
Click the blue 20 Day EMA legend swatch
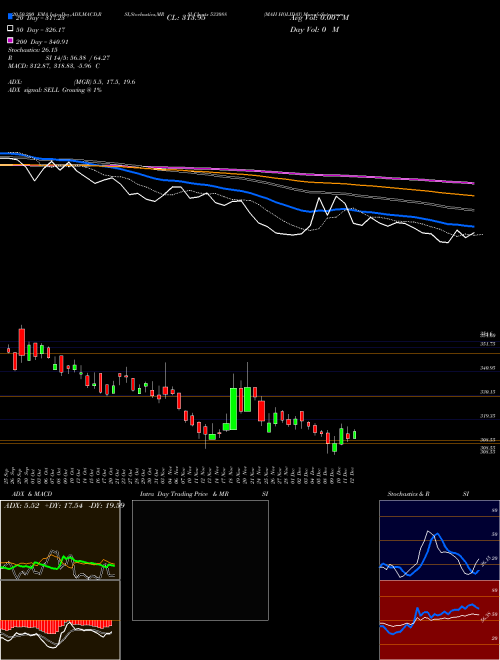point(11,16)
